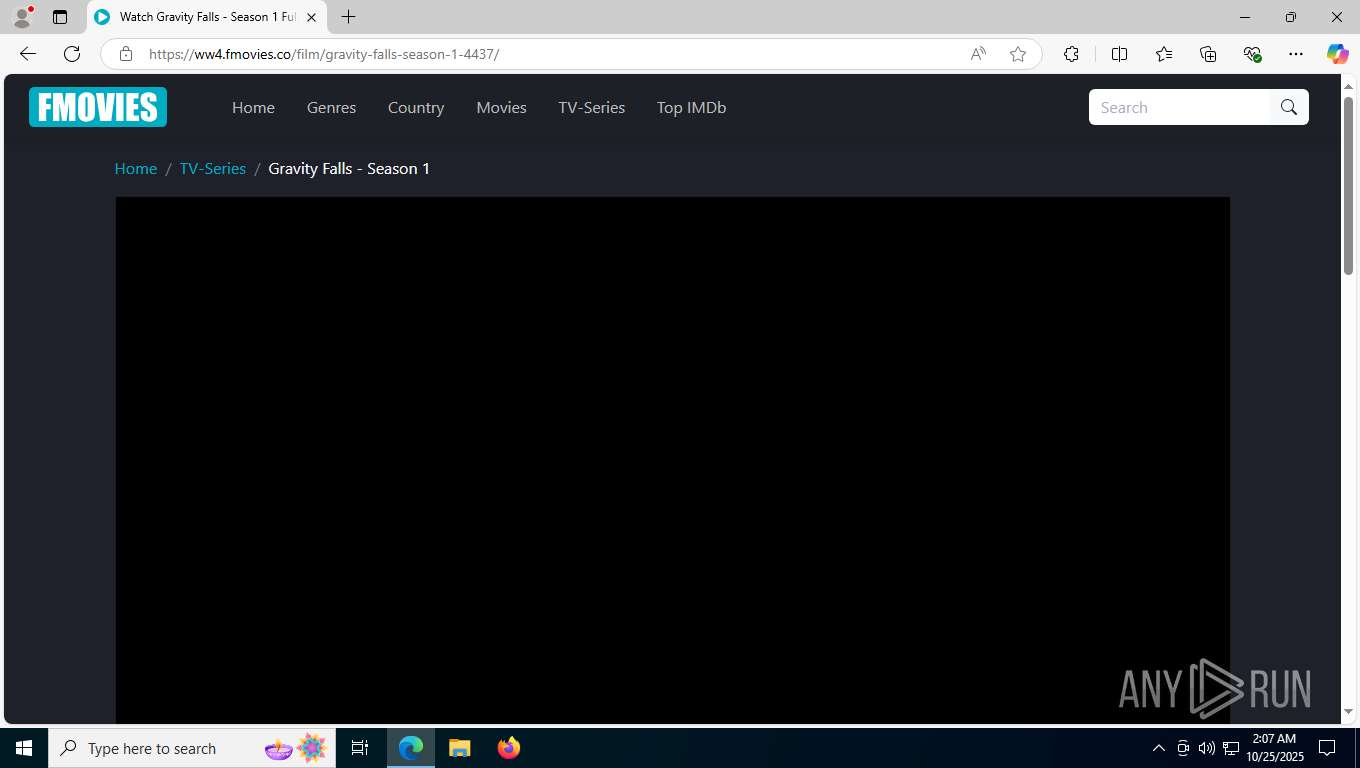Image resolution: width=1360 pixels, height=768 pixels.
Task: Go to the Movies section
Action: click(501, 107)
